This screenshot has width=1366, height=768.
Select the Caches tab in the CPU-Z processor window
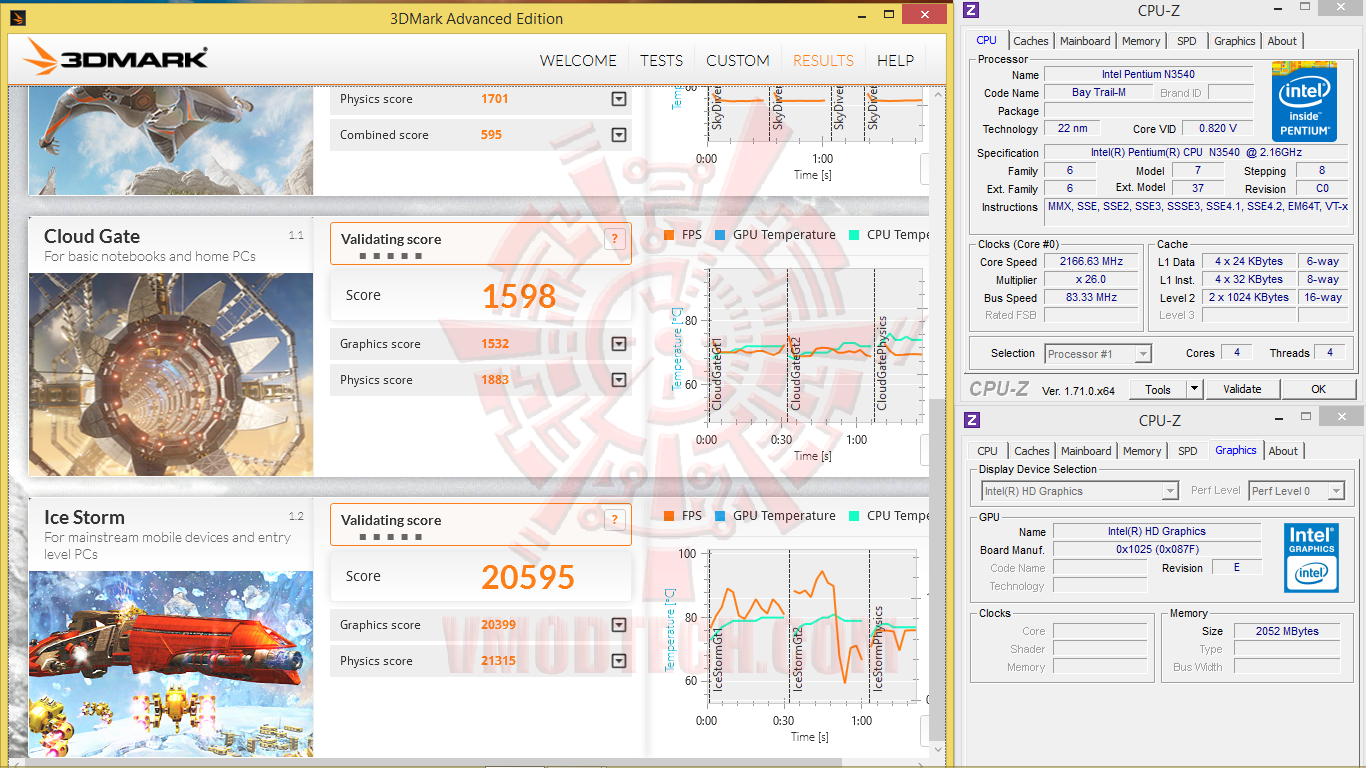point(1031,41)
